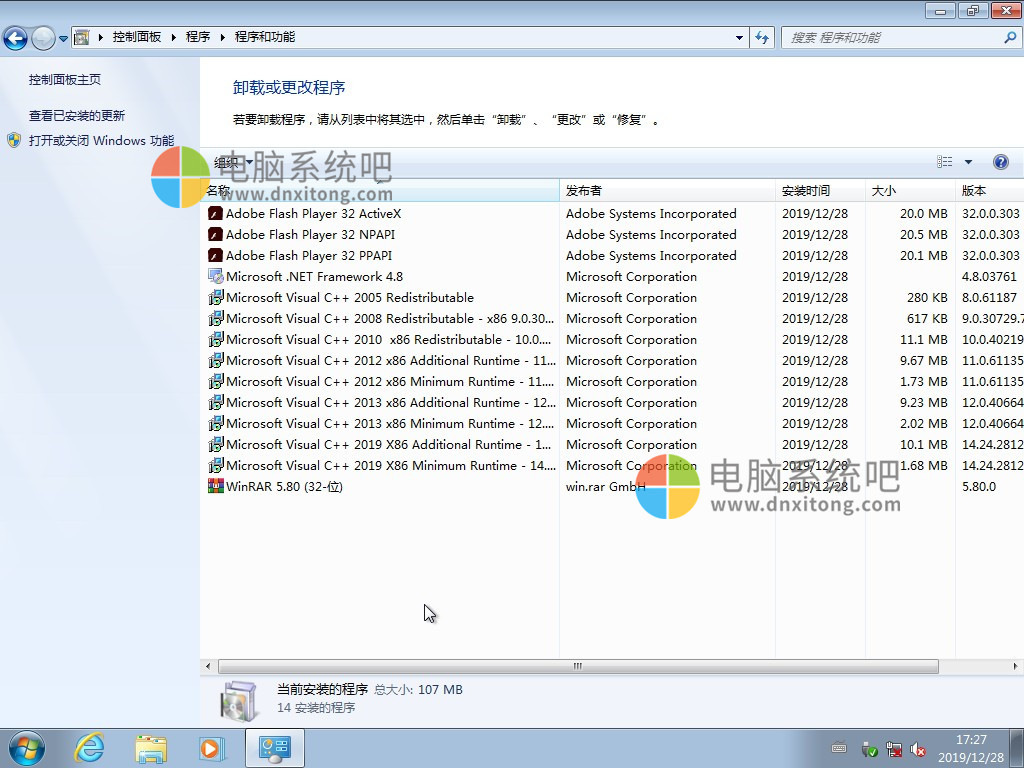This screenshot has height=768, width=1024.
Task: Open the address bar history dropdown
Action: (739, 37)
